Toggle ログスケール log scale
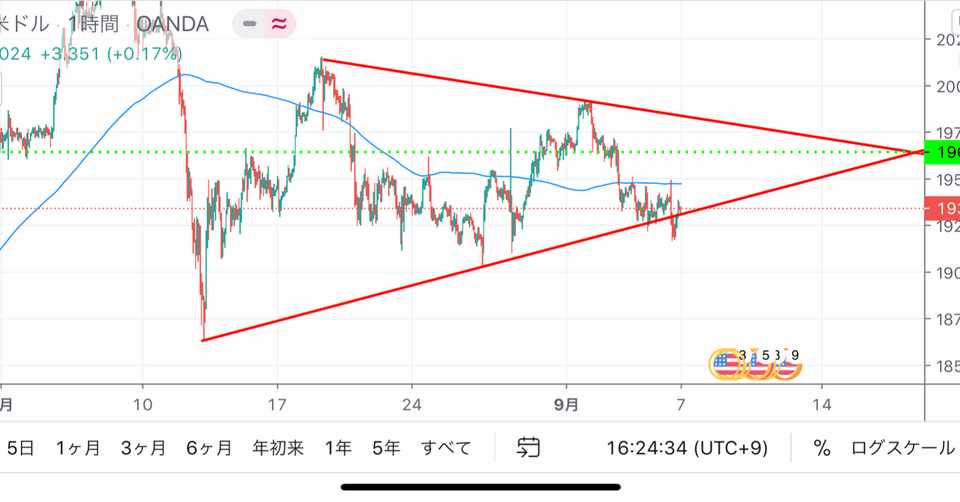Image resolution: width=960 pixels, height=502 pixels. click(902, 448)
